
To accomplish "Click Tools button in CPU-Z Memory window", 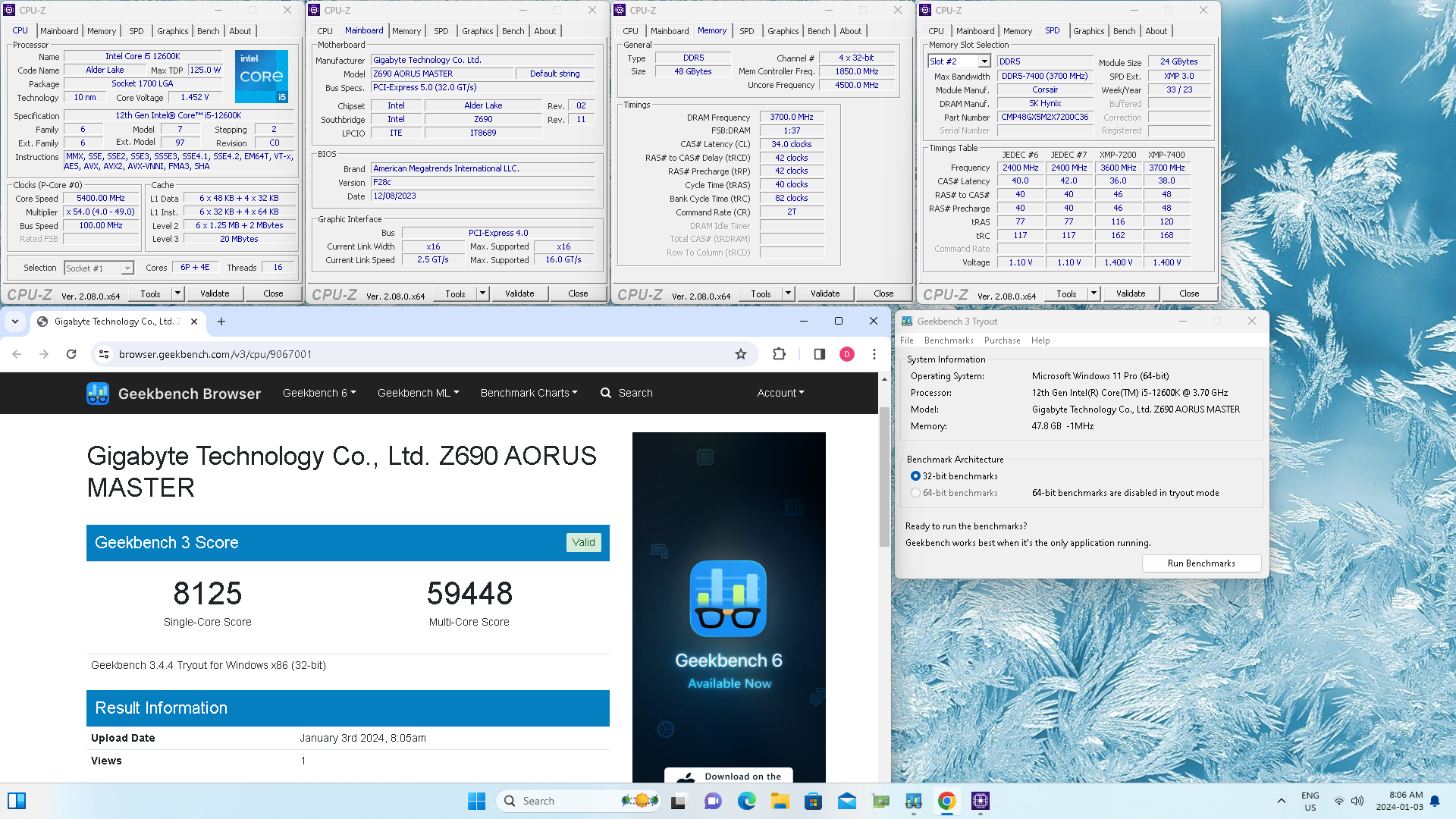I will tap(761, 293).
